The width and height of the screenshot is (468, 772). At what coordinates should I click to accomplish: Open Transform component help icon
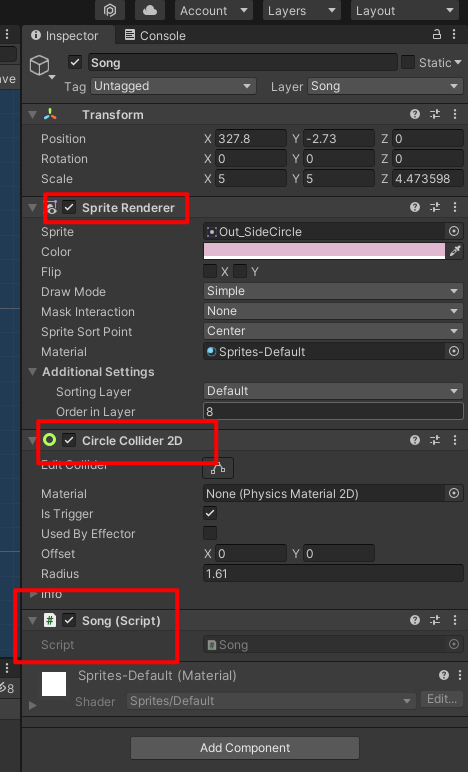pos(415,115)
